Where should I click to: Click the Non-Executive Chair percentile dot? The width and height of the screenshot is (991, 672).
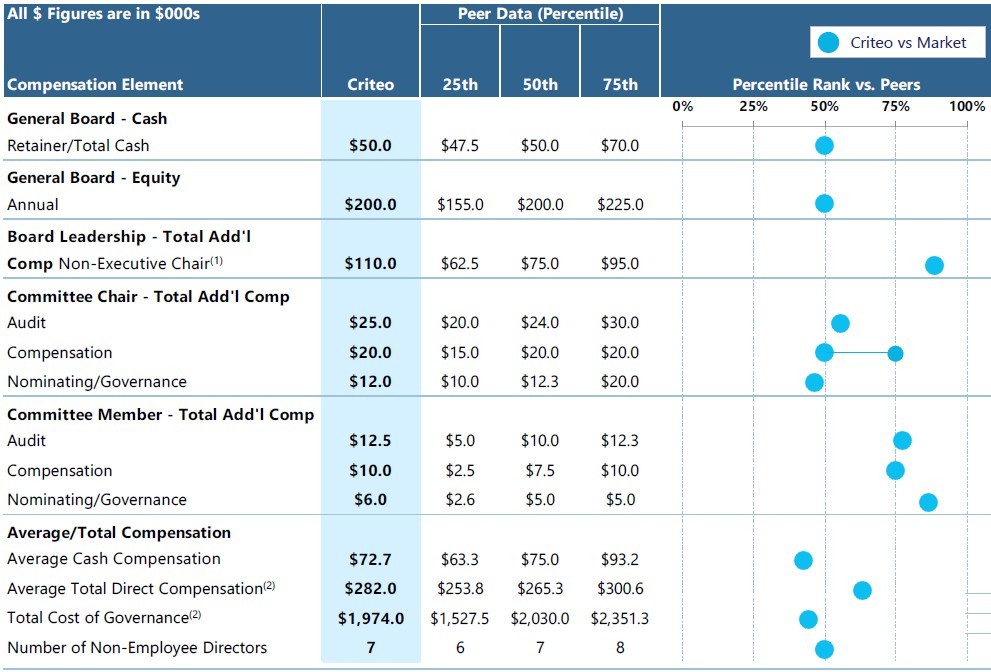click(x=934, y=266)
